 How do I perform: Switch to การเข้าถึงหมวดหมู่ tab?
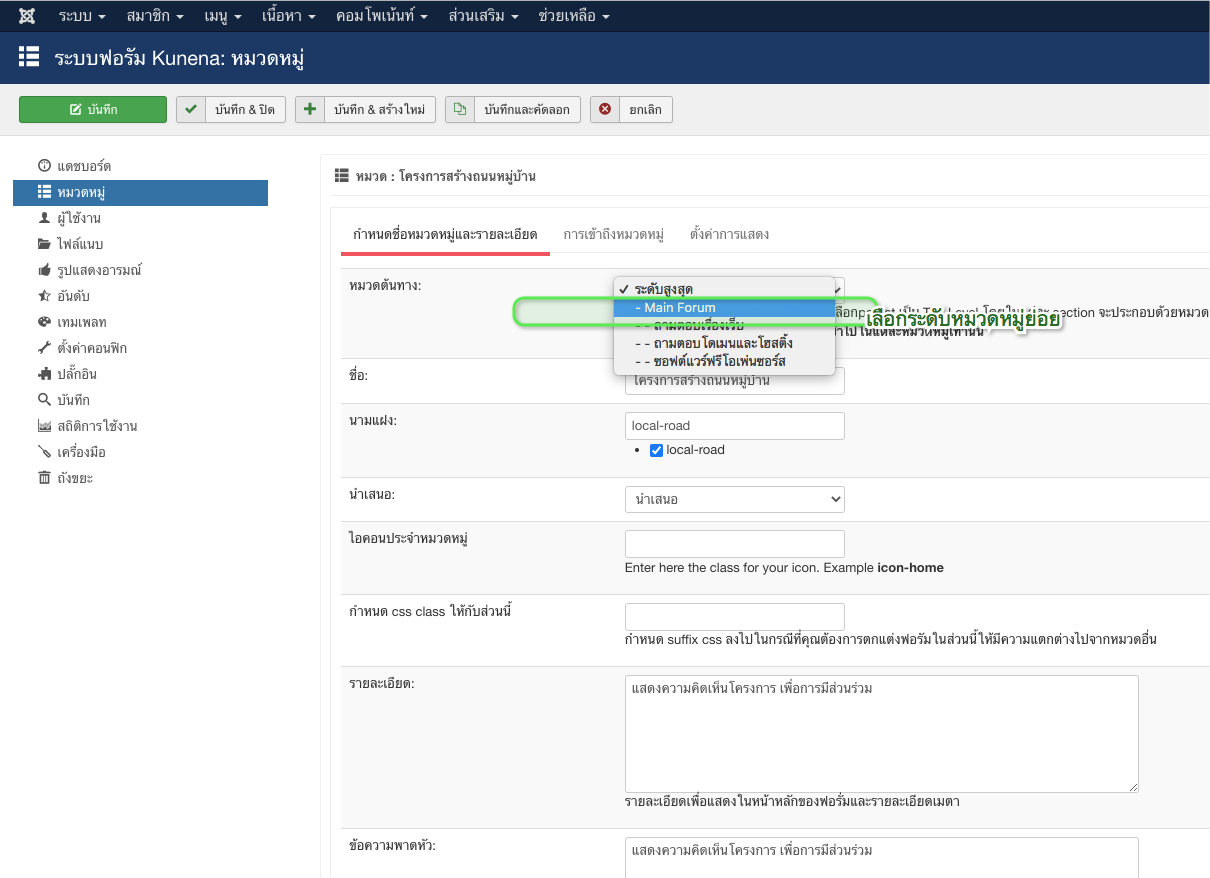(x=613, y=235)
